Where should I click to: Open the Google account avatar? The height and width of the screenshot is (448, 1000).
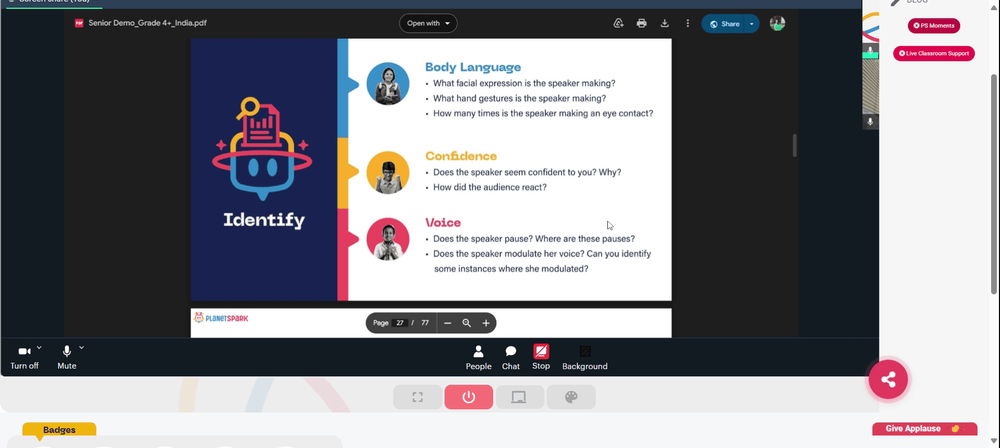click(x=777, y=24)
